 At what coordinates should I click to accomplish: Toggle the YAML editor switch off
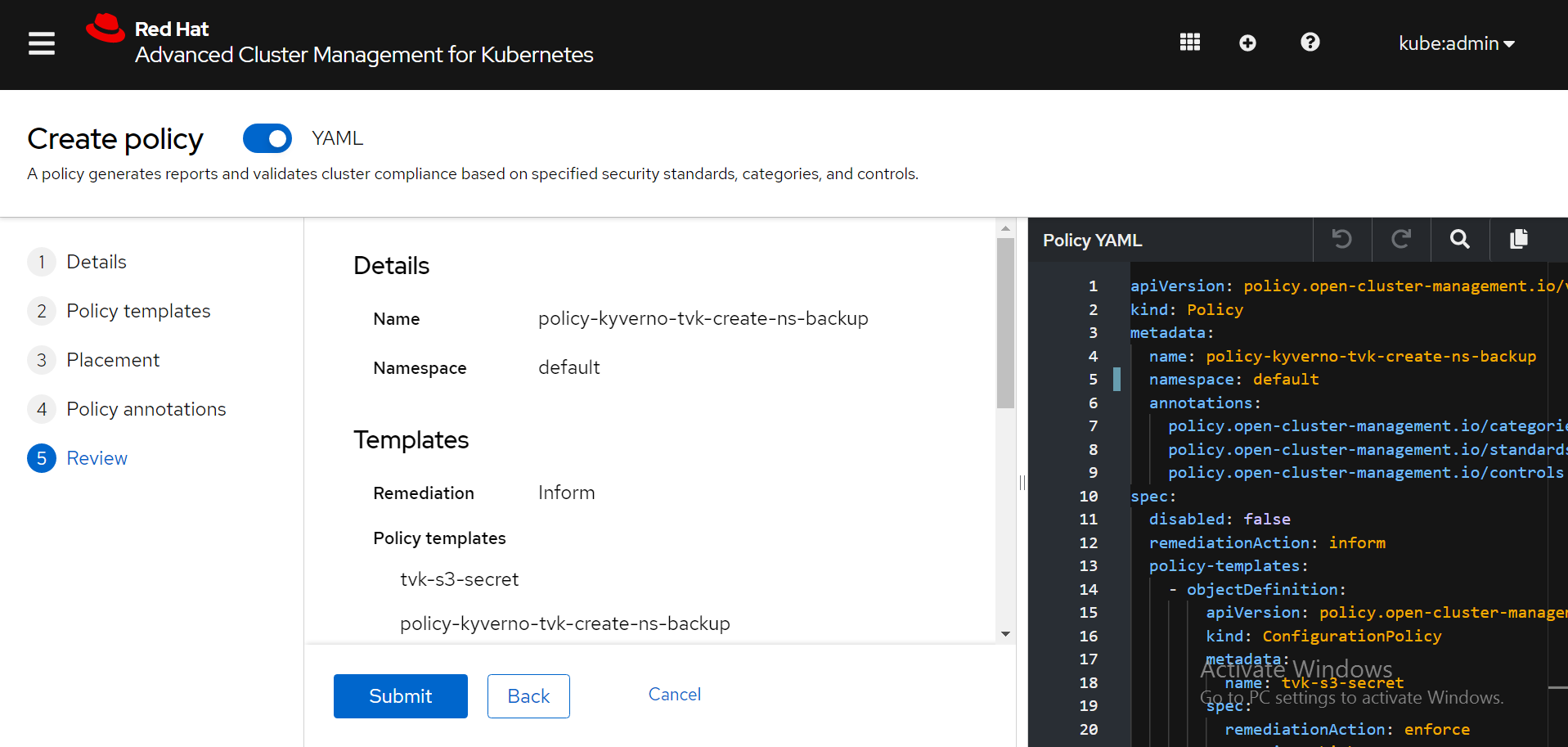tap(267, 138)
